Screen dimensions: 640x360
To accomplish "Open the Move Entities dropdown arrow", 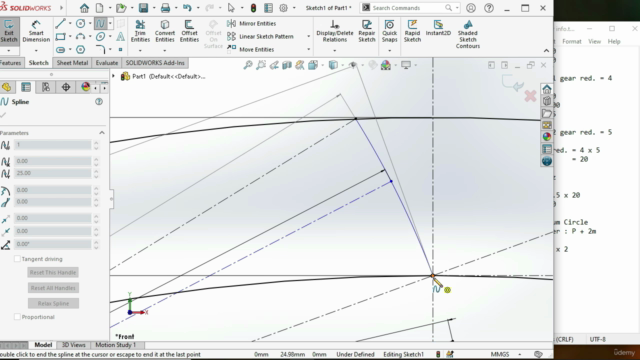I will 309,49.
